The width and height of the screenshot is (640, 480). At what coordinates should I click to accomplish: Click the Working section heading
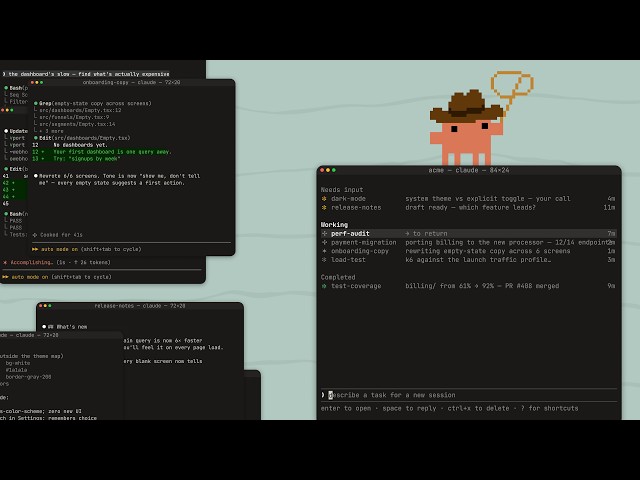click(x=334, y=225)
